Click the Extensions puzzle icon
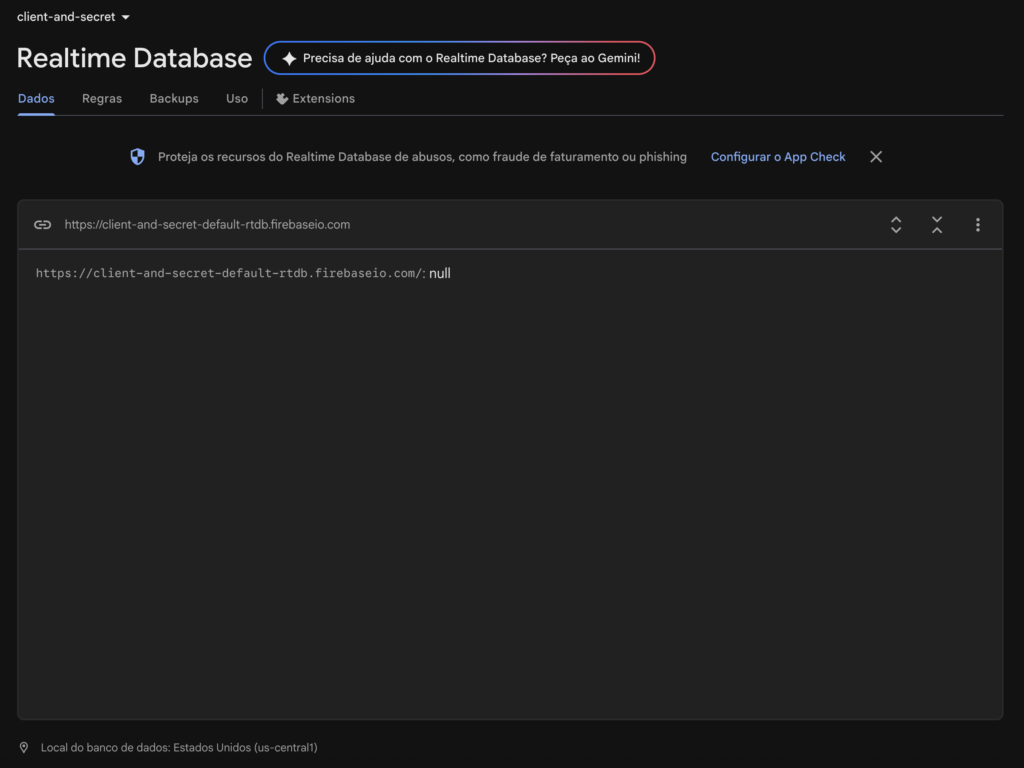This screenshot has width=1024, height=768. pos(282,99)
